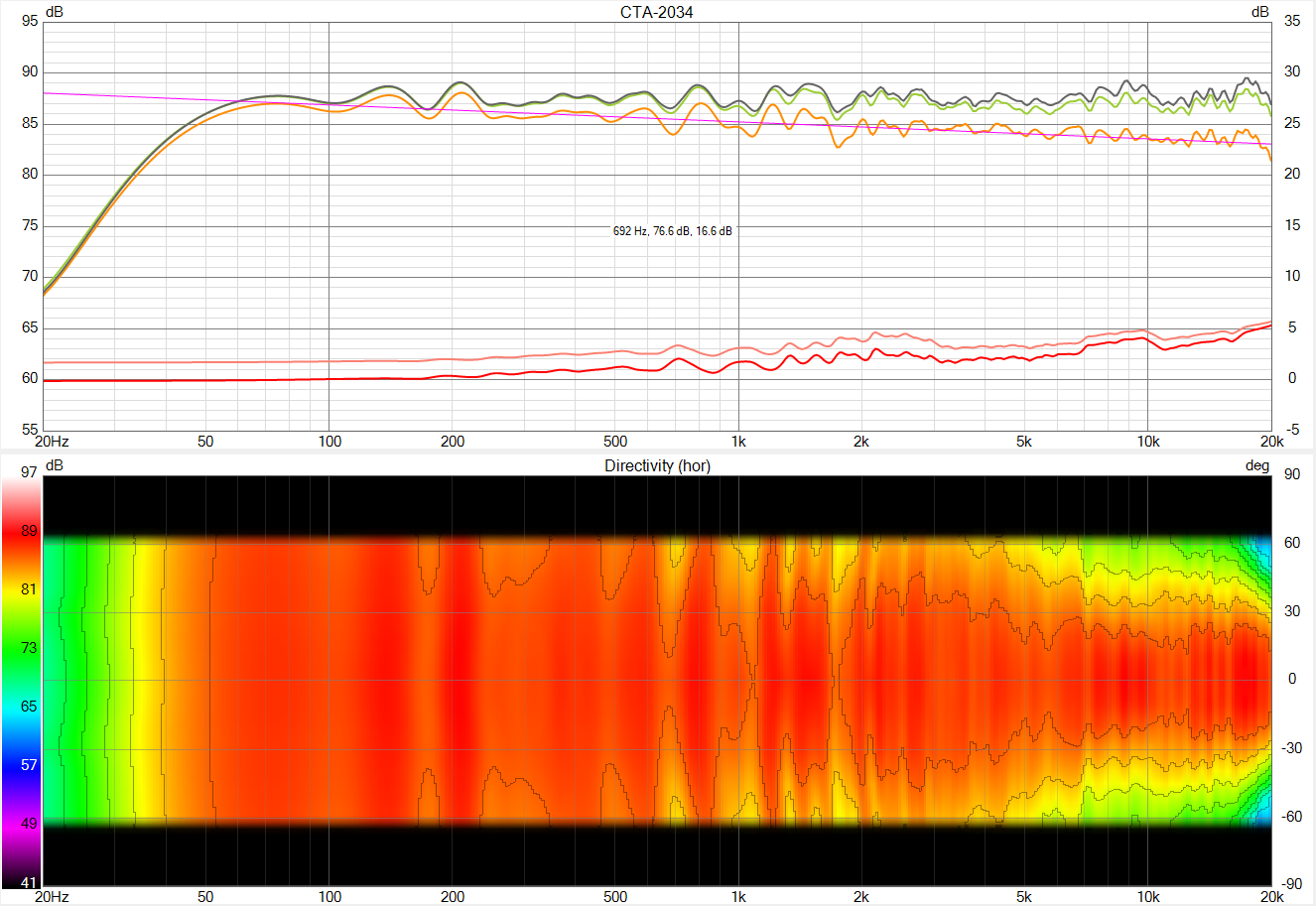
Task: Click the 35 label on CTA-2034 right axis
Action: 1292,21
